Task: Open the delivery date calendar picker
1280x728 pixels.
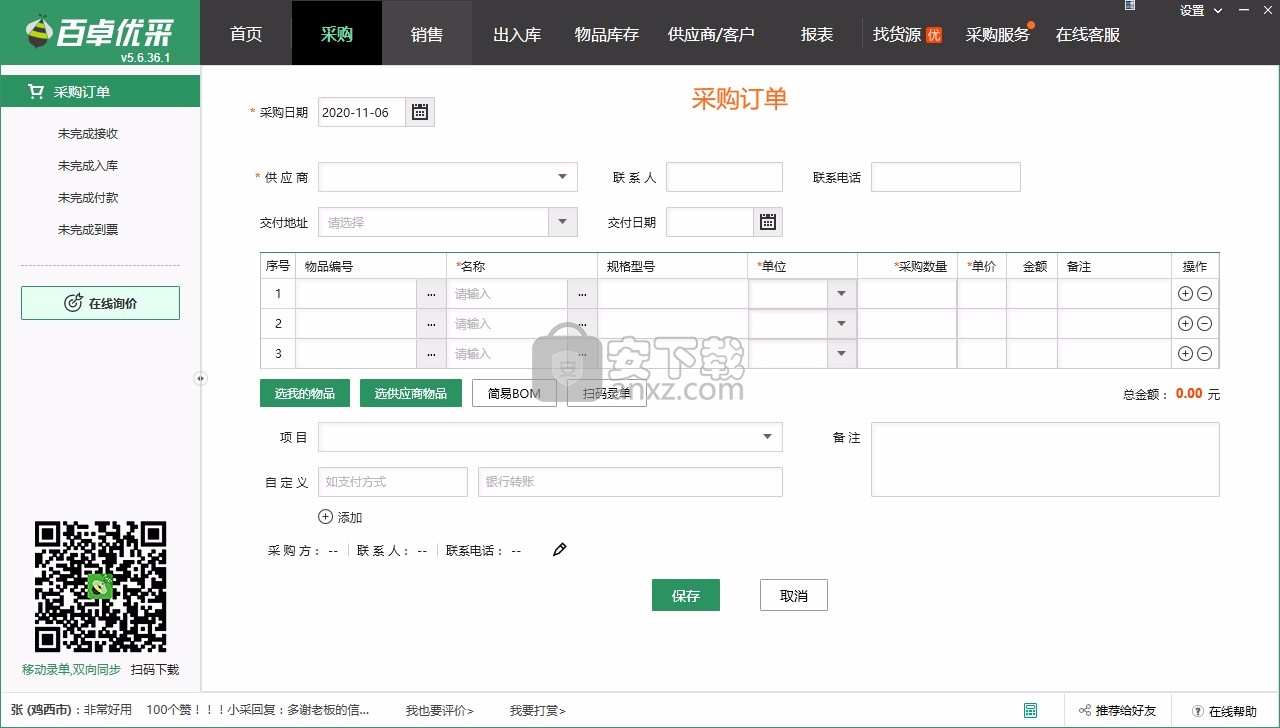Action: pos(768,222)
